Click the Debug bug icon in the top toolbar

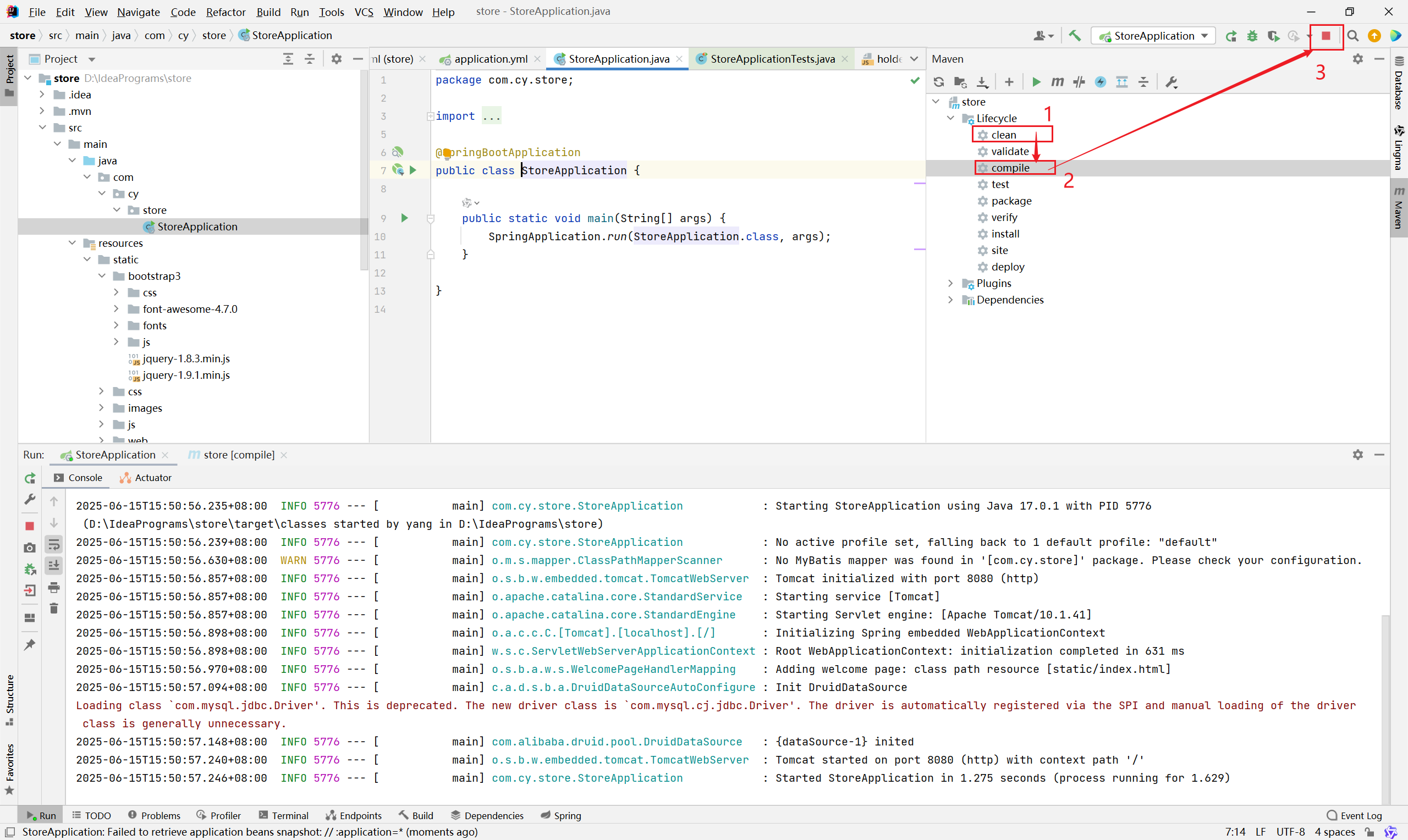coord(1252,36)
